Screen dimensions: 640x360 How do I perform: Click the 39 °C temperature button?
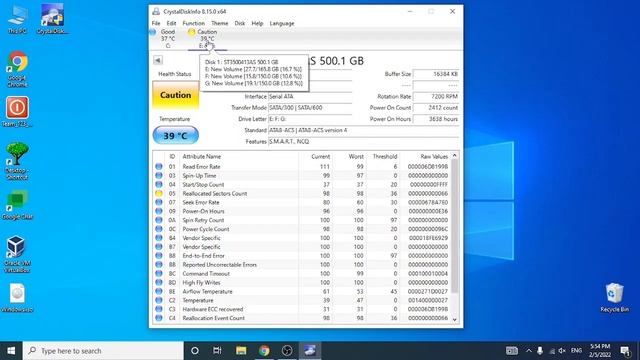point(176,136)
